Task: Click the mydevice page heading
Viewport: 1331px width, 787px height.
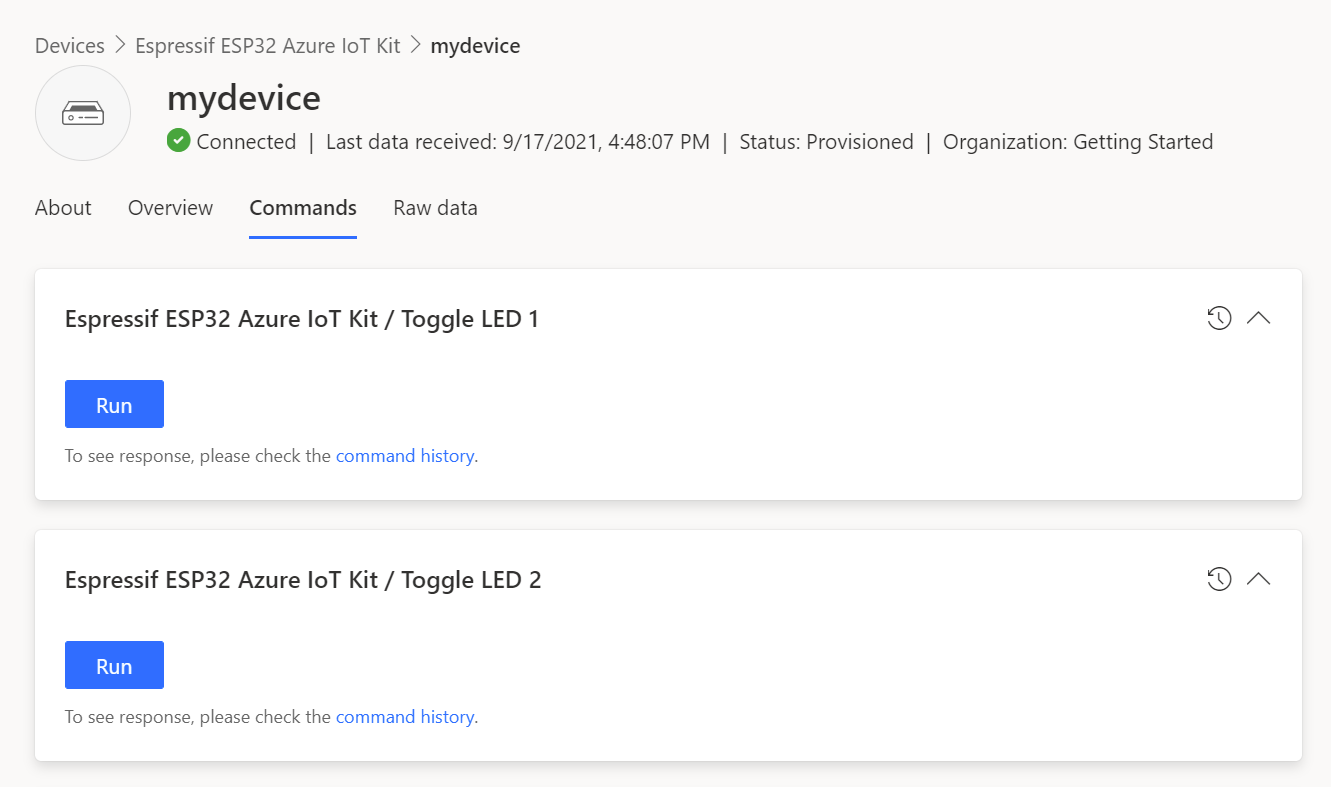Action: pyautogui.click(x=244, y=98)
